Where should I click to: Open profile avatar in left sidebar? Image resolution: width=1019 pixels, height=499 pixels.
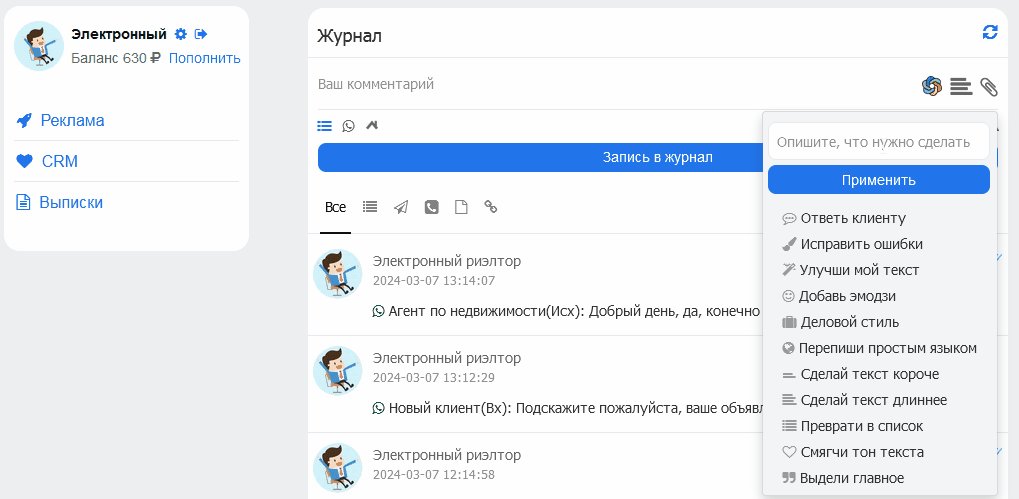(39, 45)
